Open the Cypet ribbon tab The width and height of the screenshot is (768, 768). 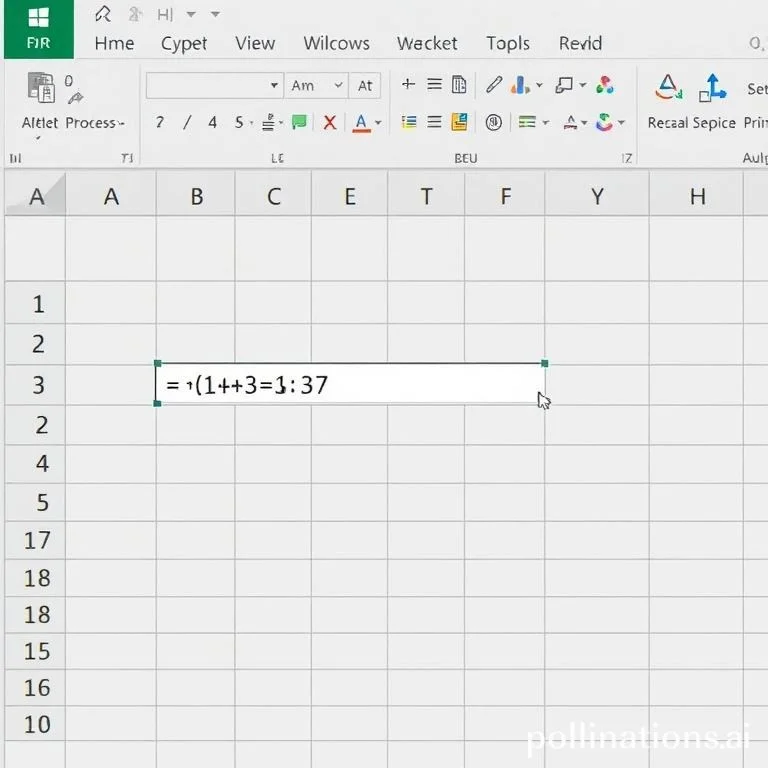pyautogui.click(x=184, y=44)
